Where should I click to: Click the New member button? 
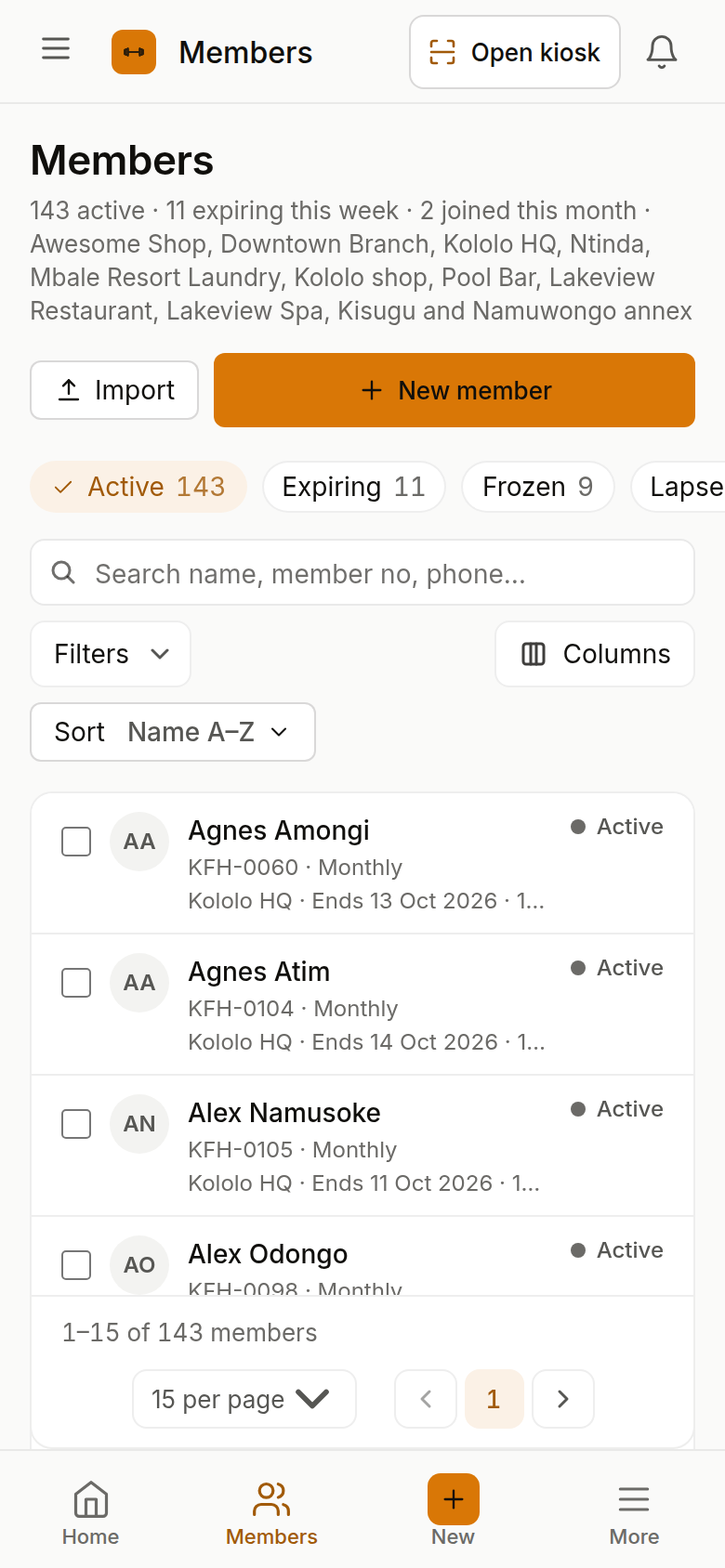[455, 390]
